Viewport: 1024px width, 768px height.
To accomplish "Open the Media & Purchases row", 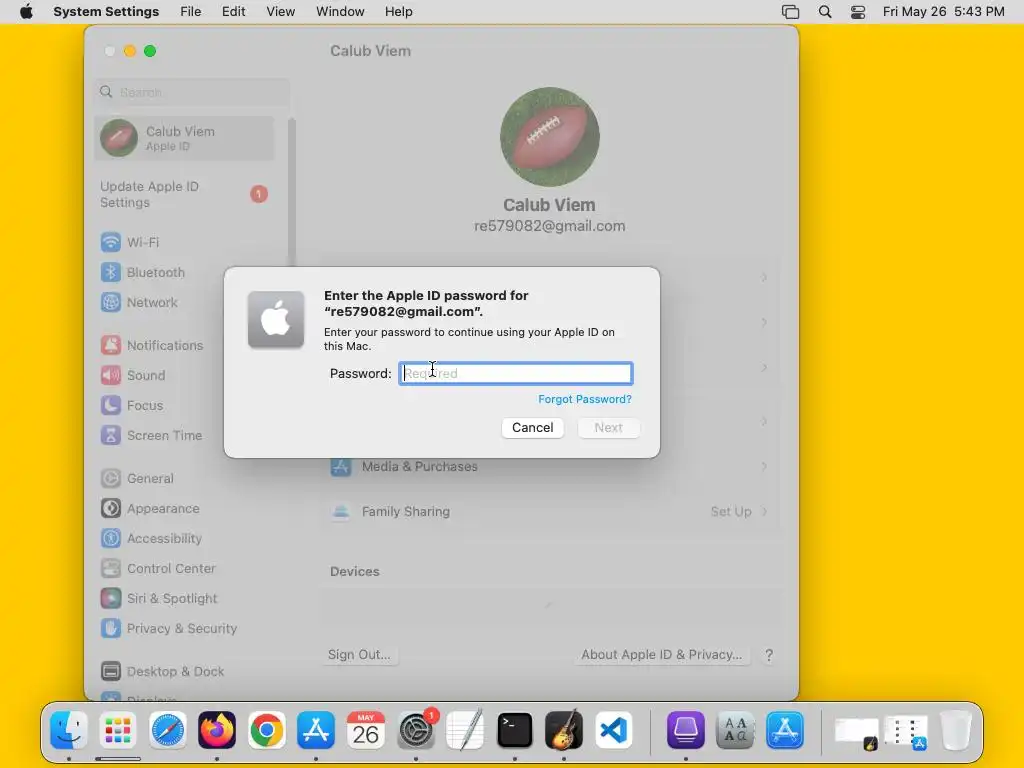I will [549, 466].
